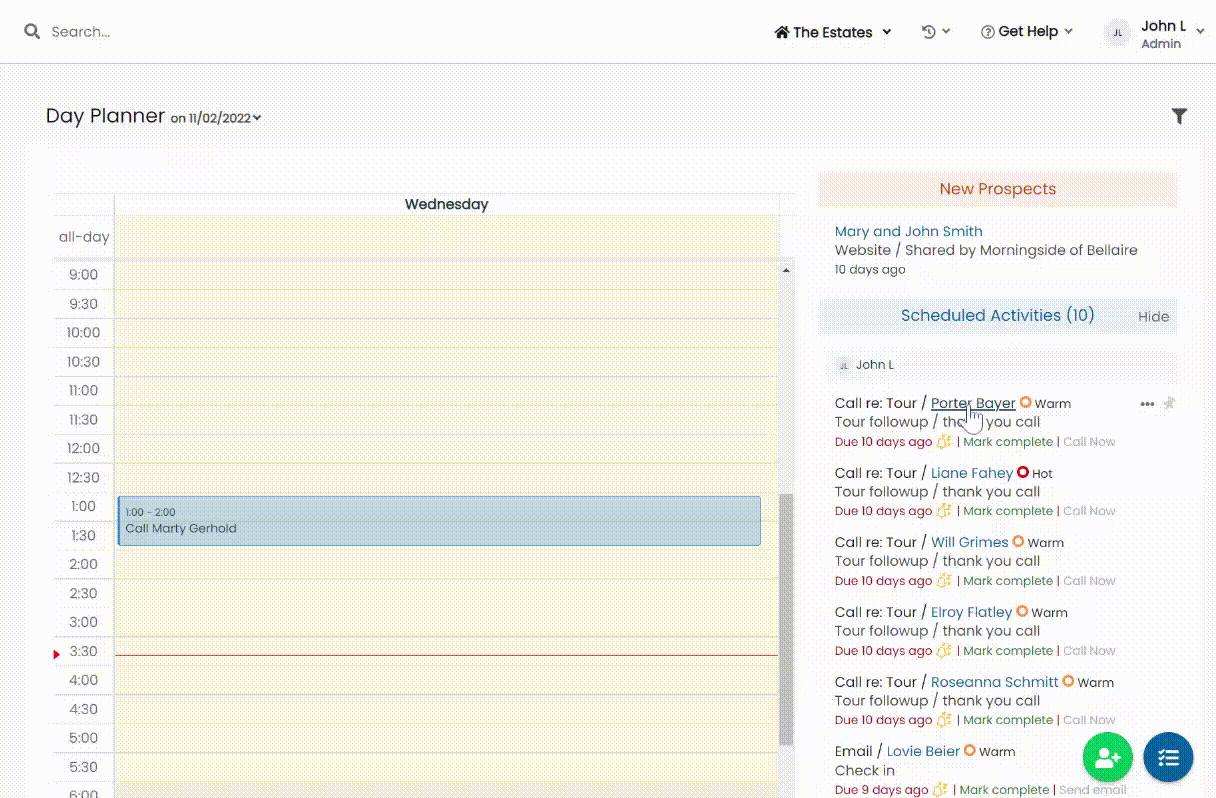Click the calendar vertical scrollbar thumb

786,619
